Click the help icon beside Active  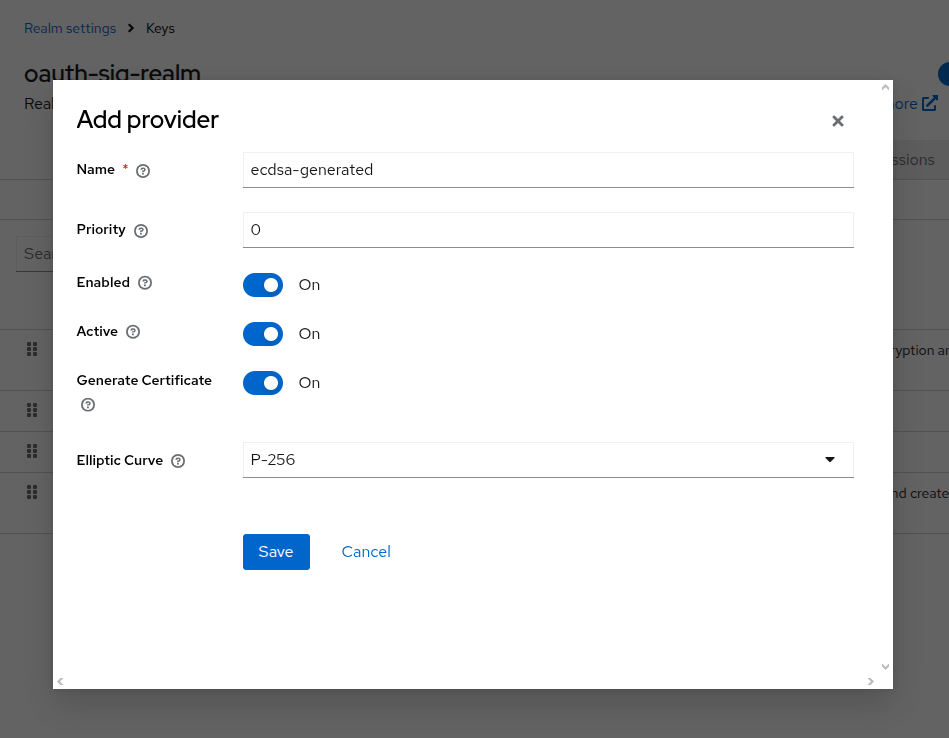[135, 332]
